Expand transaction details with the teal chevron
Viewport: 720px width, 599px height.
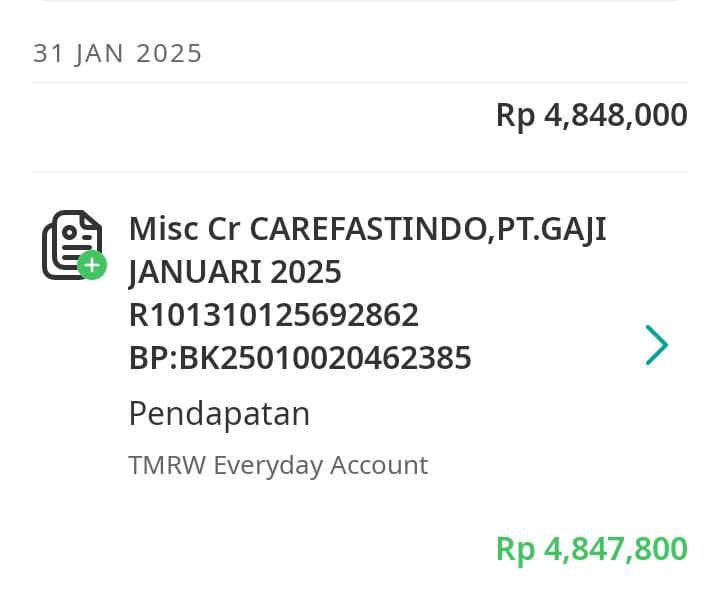(657, 345)
